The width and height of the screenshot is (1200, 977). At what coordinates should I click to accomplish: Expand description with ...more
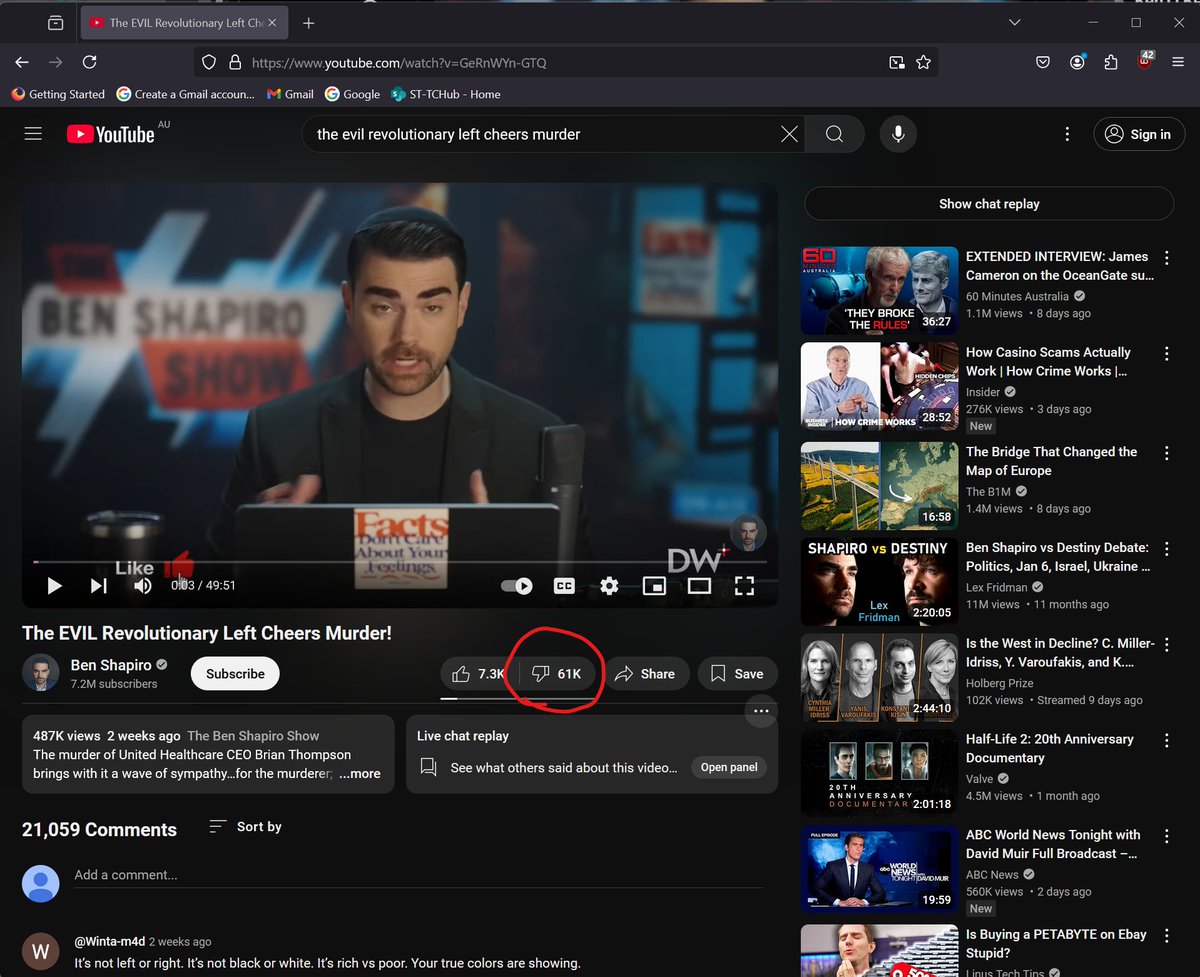point(359,774)
